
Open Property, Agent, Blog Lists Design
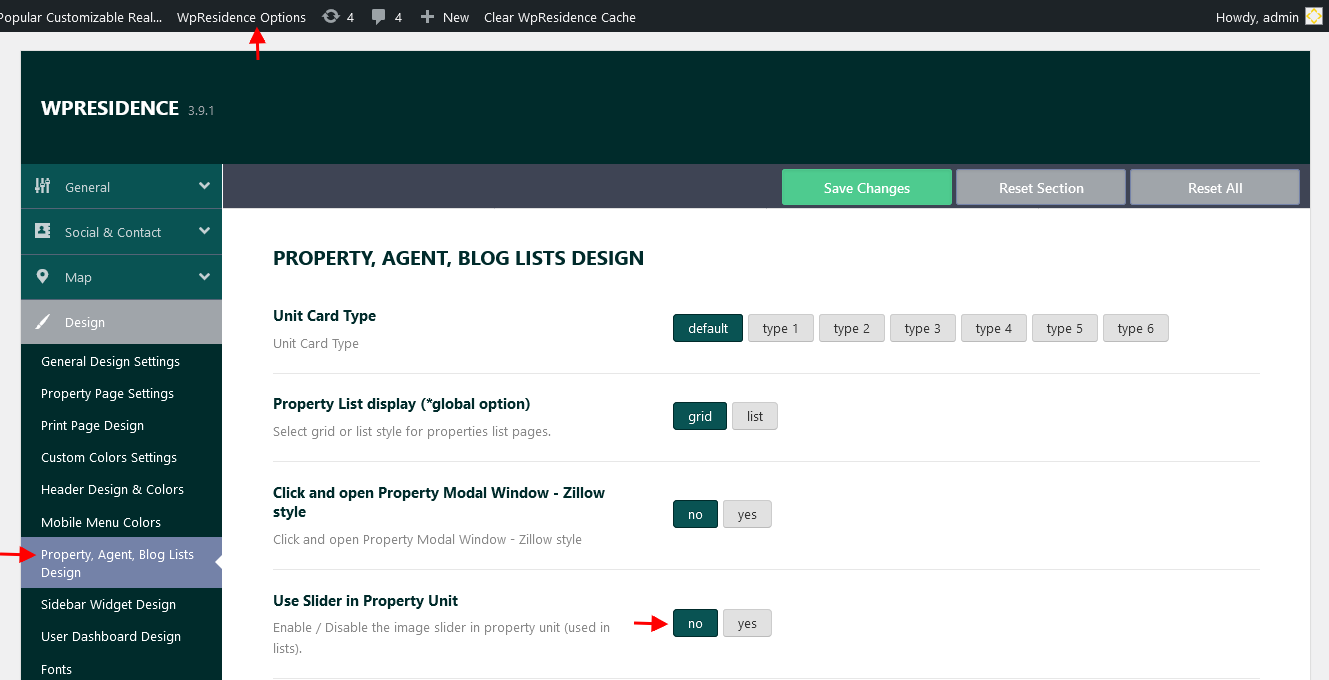121,563
